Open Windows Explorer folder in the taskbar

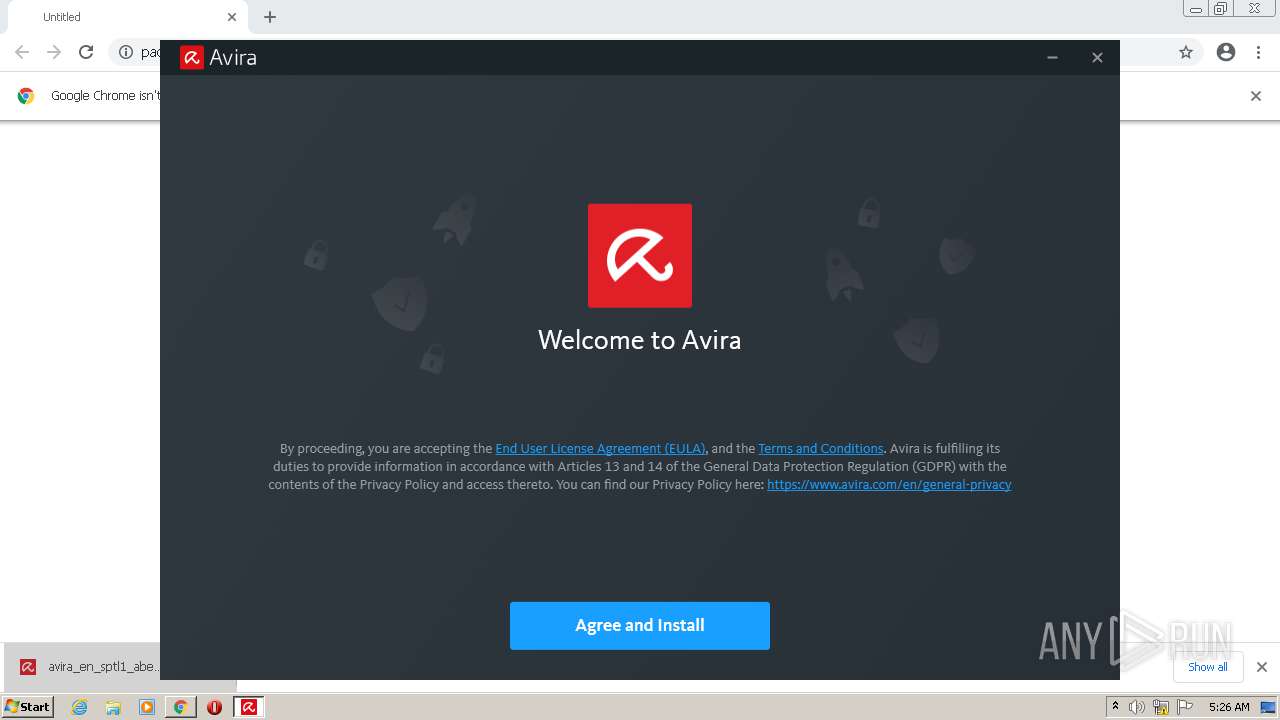coord(113,707)
